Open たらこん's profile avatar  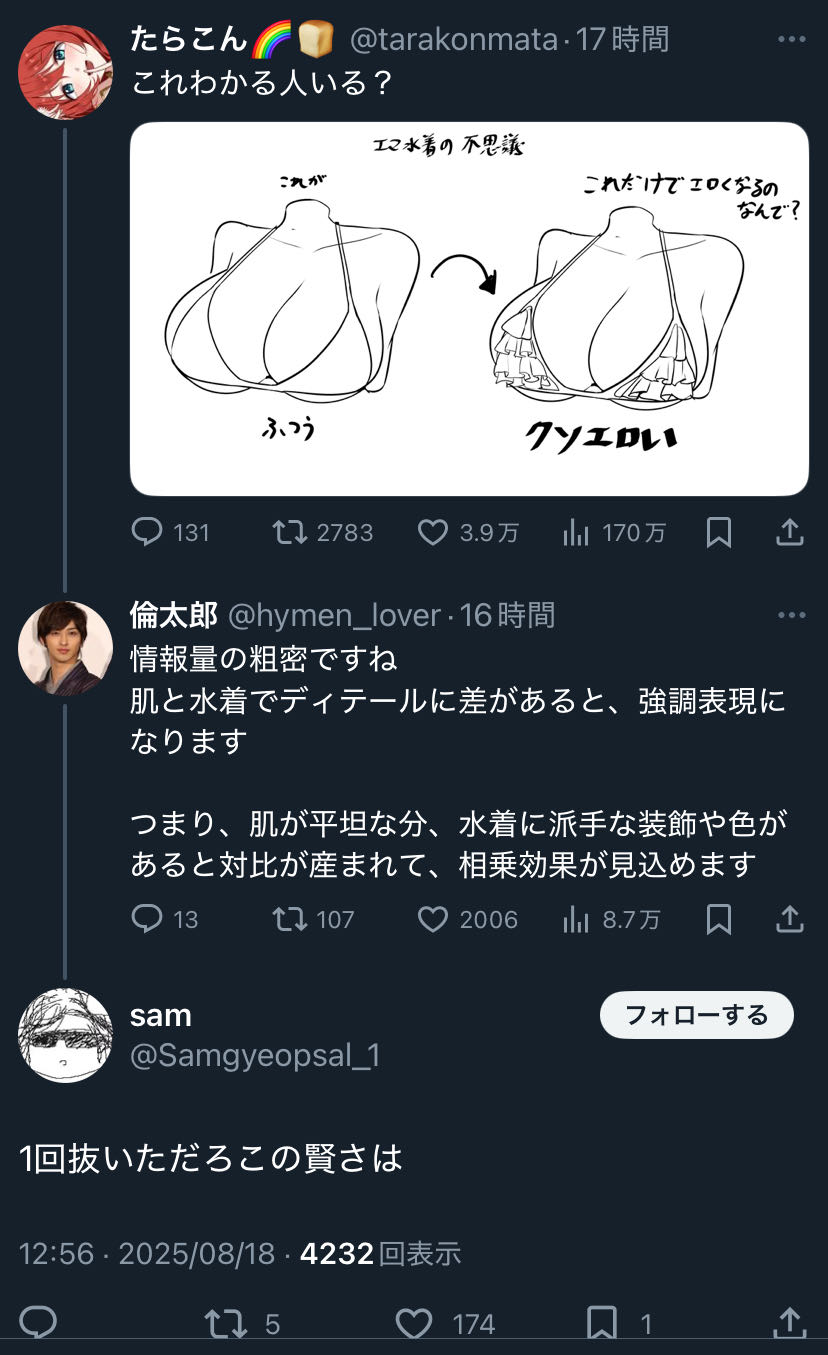click(65, 72)
